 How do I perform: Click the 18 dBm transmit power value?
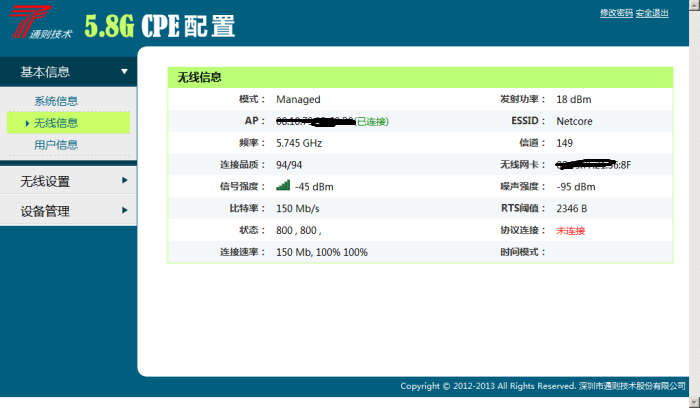pos(574,100)
